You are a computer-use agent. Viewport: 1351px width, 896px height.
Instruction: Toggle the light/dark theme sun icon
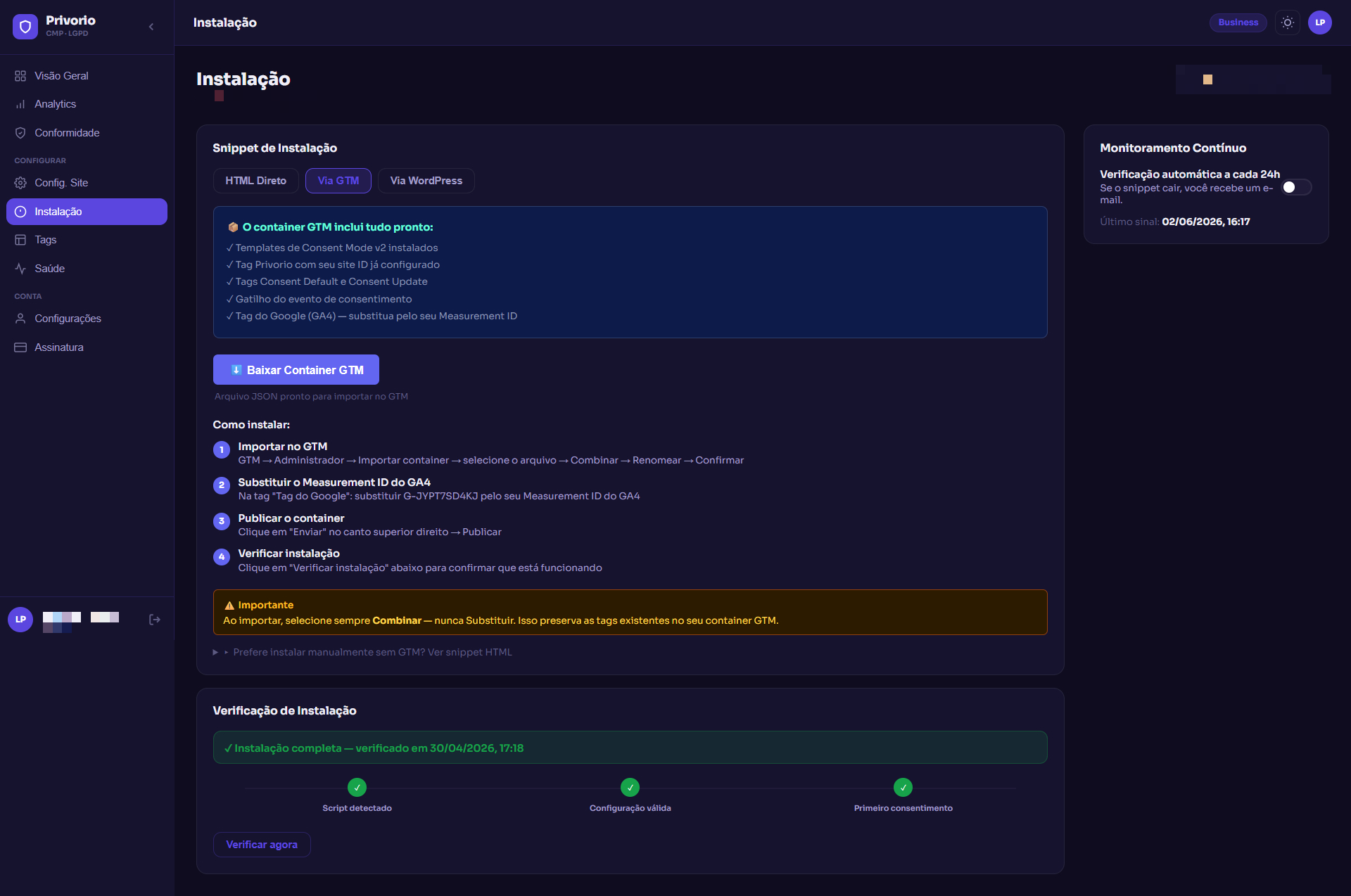[x=1288, y=23]
